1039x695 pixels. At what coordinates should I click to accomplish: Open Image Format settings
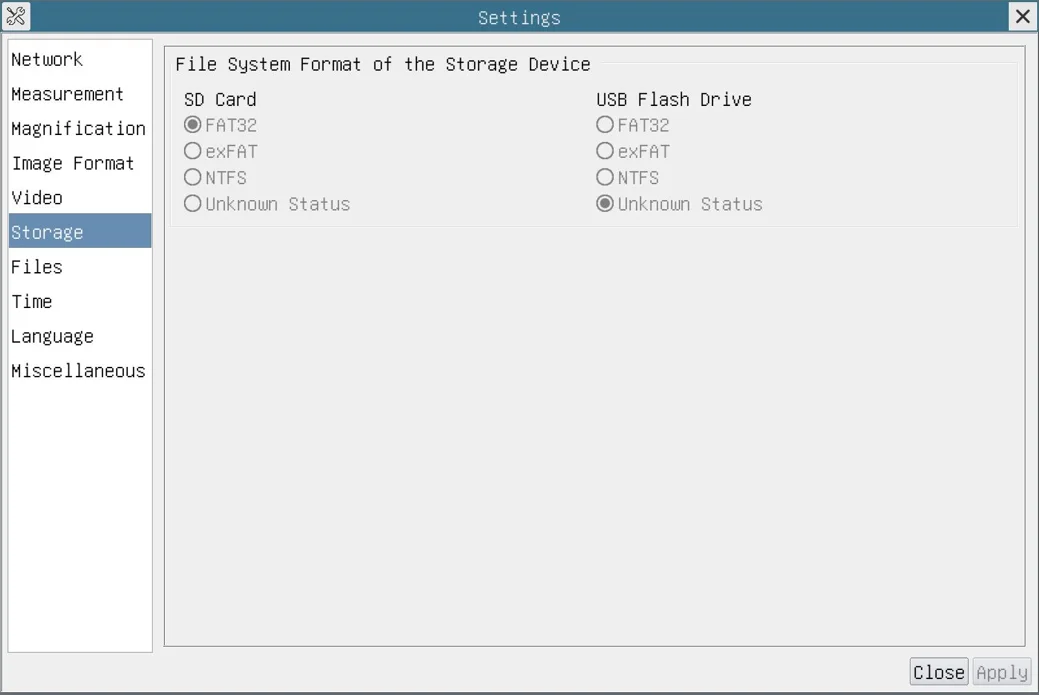click(73, 163)
